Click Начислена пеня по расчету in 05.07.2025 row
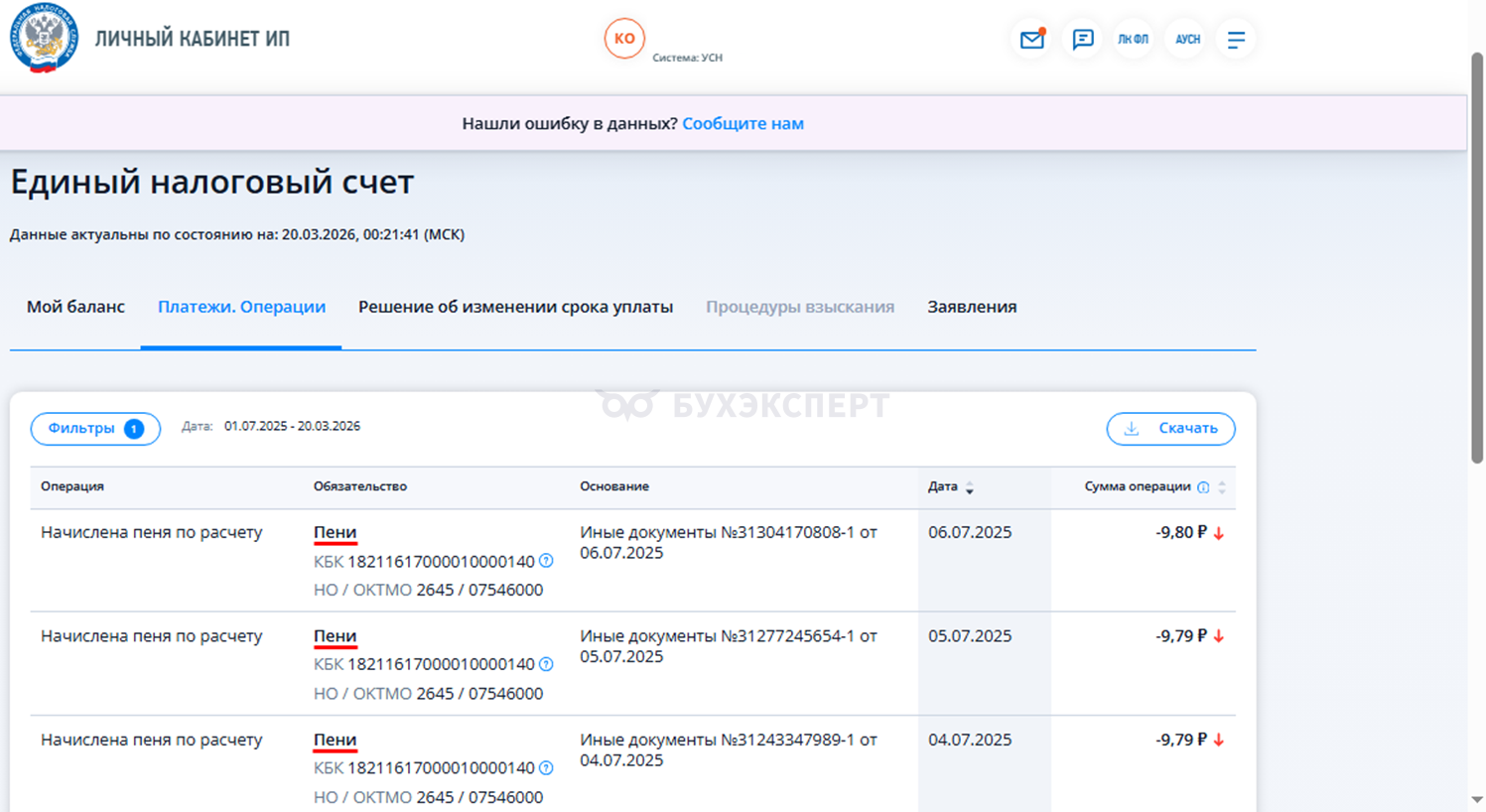 click(x=152, y=635)
